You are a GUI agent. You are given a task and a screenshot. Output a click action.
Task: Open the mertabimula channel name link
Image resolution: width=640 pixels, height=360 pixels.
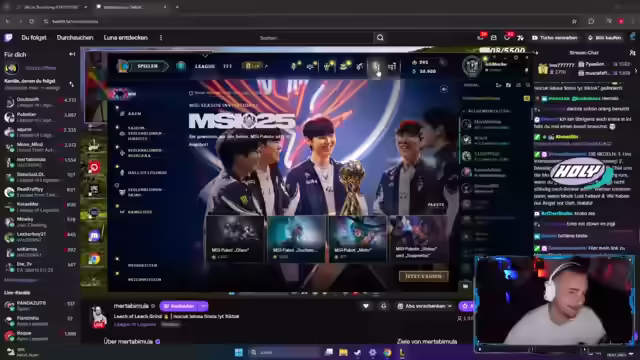(x=131, y=306)
